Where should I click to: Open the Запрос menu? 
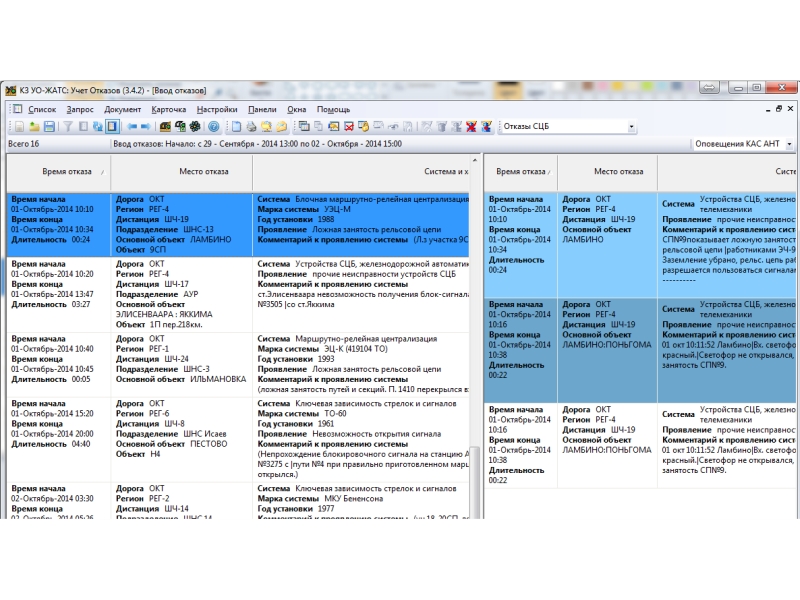(x=80, y=109)
